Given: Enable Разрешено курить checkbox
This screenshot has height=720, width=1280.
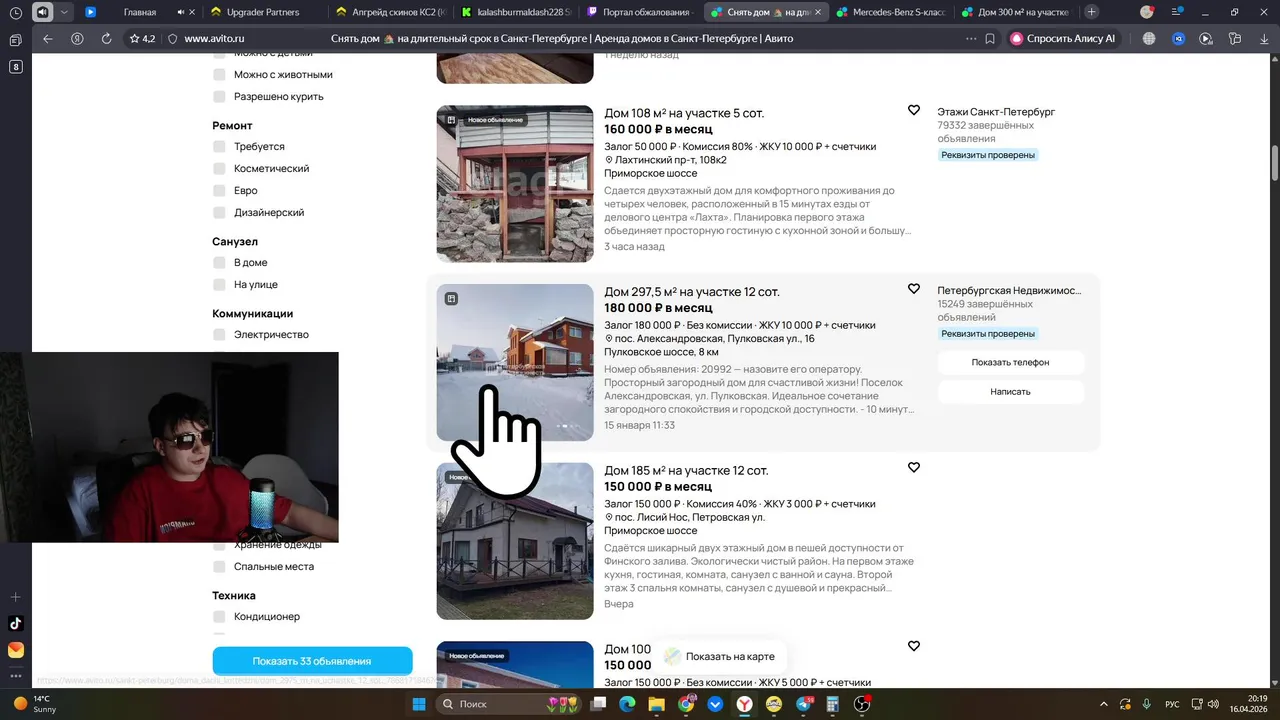Looking at the screenshot, I should point(219,97).
